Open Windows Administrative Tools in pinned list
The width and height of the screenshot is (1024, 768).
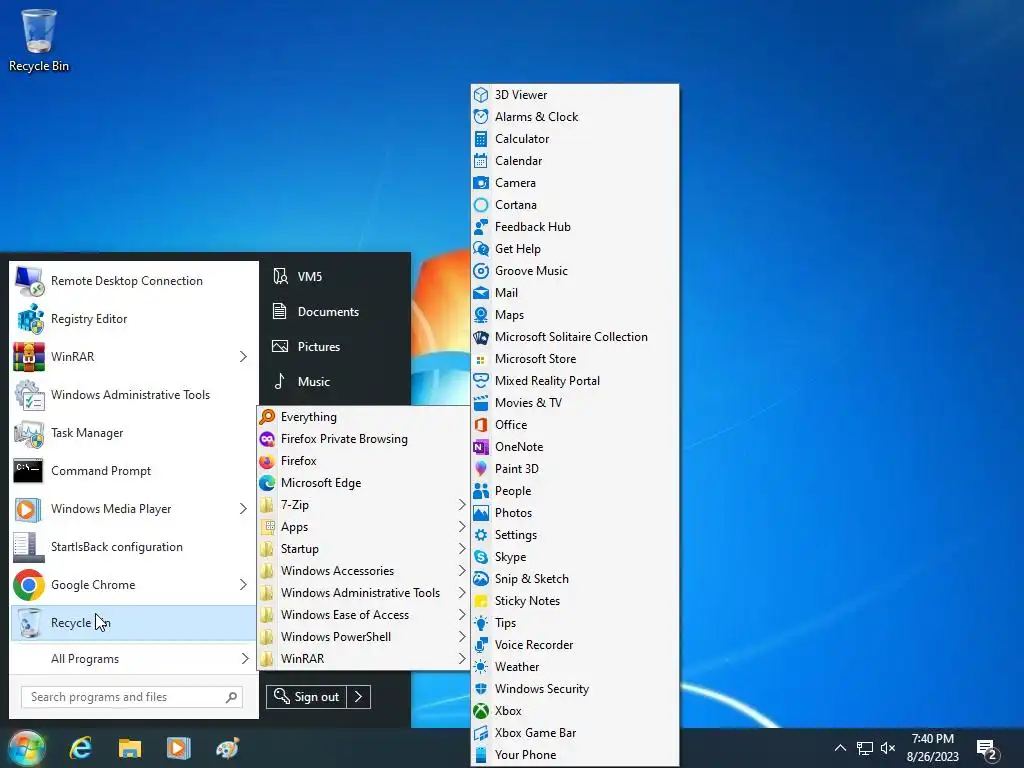pos(133,395)
